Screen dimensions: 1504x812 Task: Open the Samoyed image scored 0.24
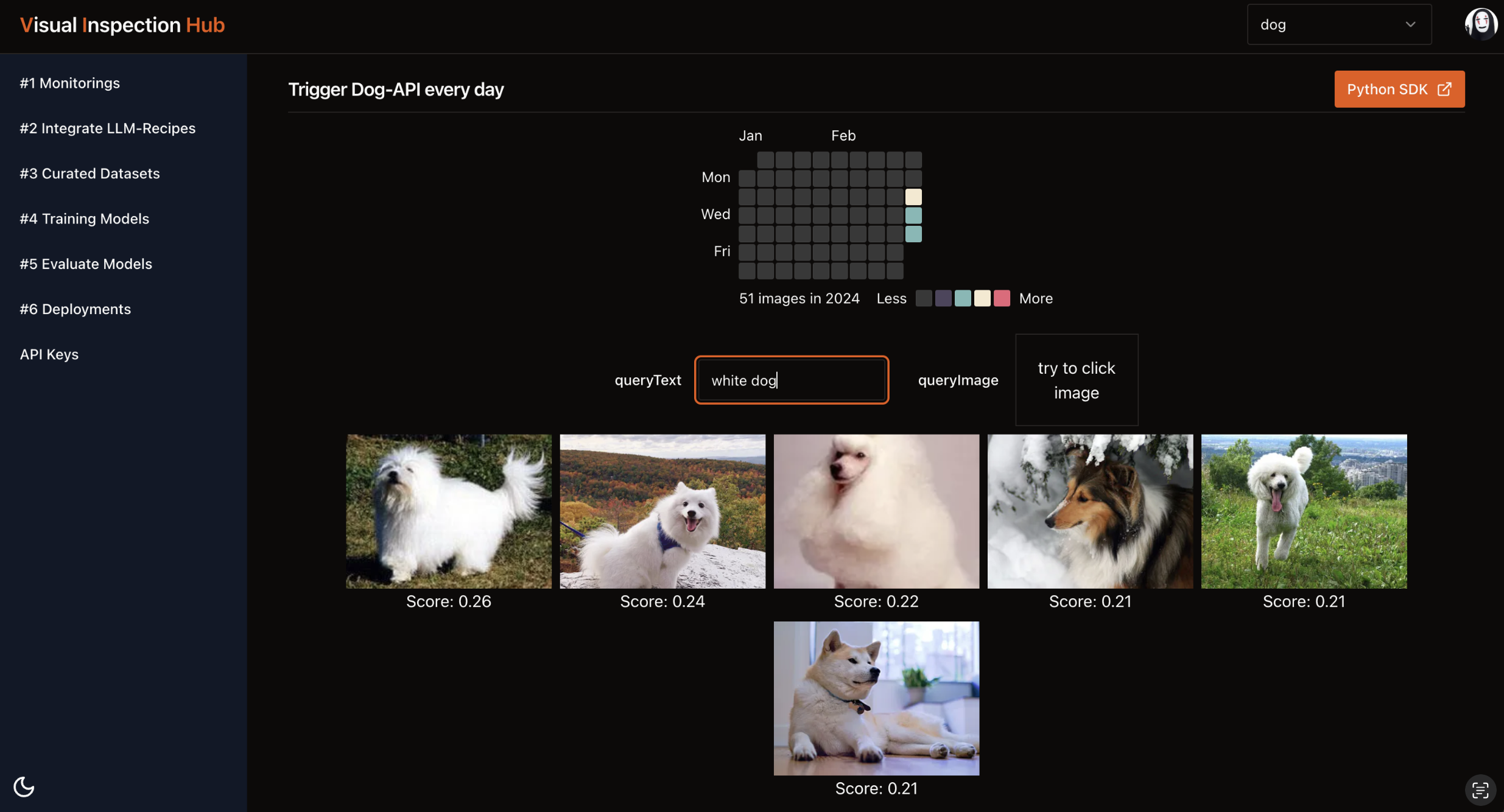tap(662, 511)
